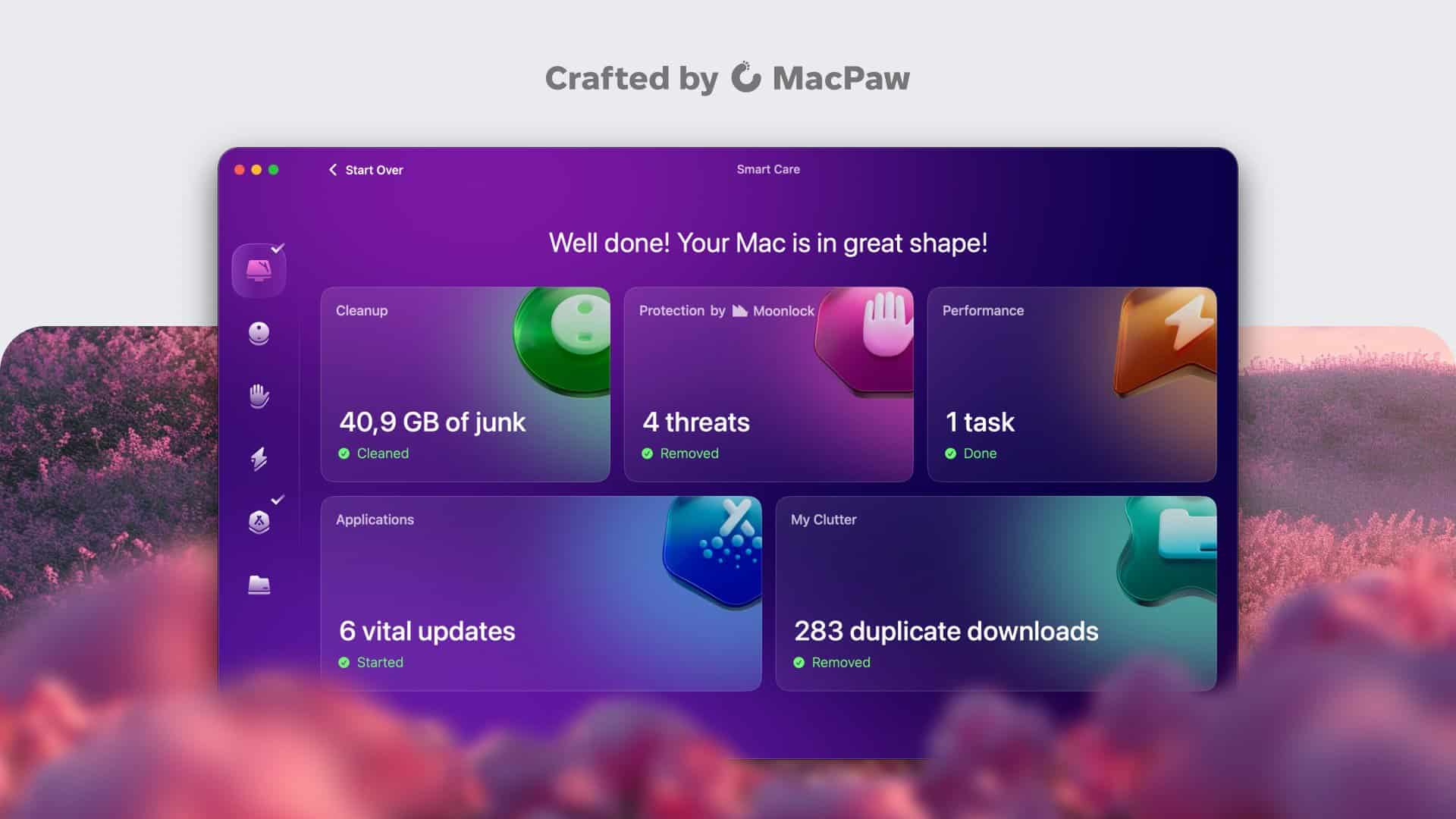Viewport: 1456px width, 819px height.
Task: Open the Cleanup result card
Action: click(466, 384)
